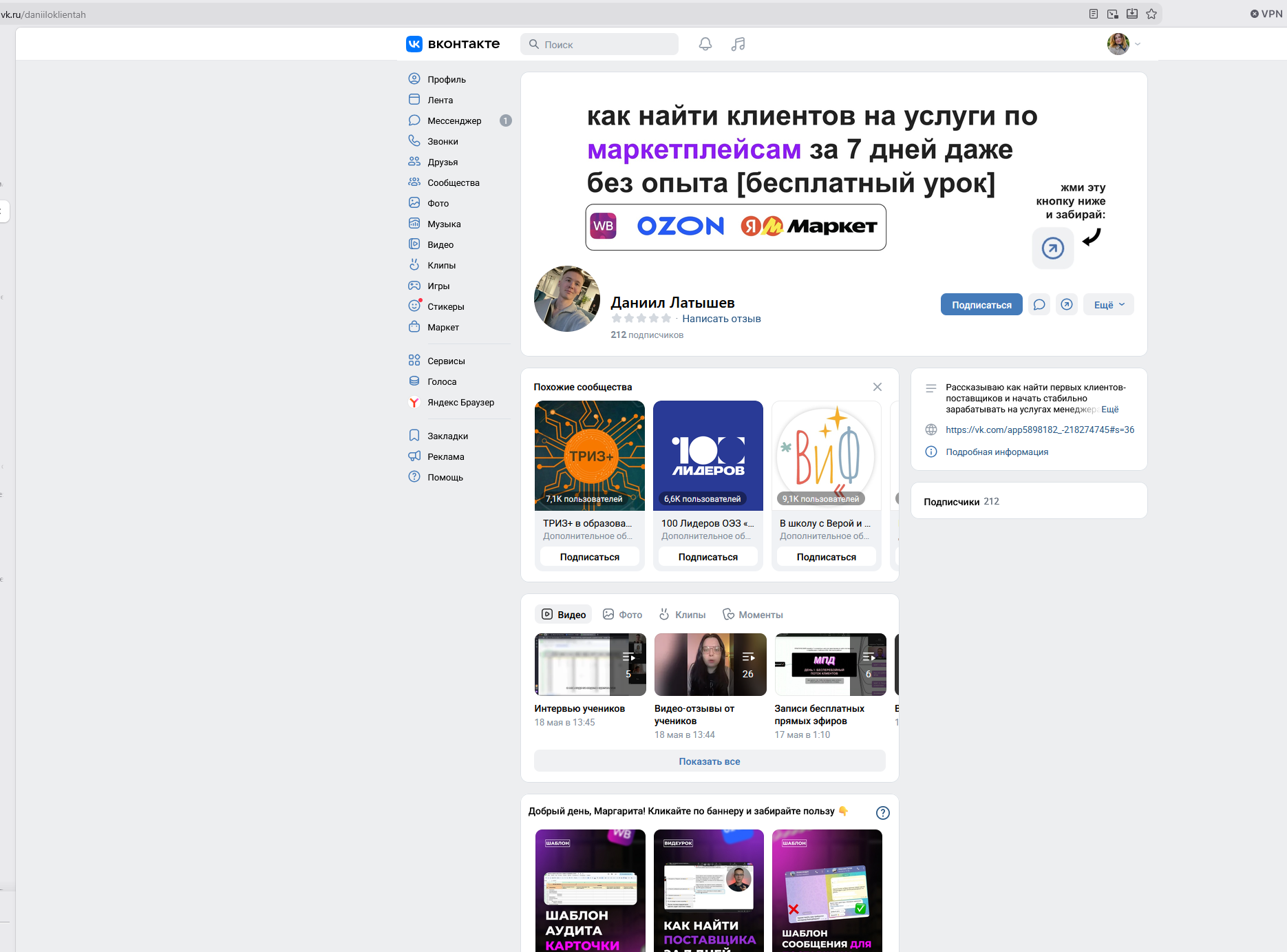
Task: Open the Подписчики 212 block
Action: [x=1029, y=501]
